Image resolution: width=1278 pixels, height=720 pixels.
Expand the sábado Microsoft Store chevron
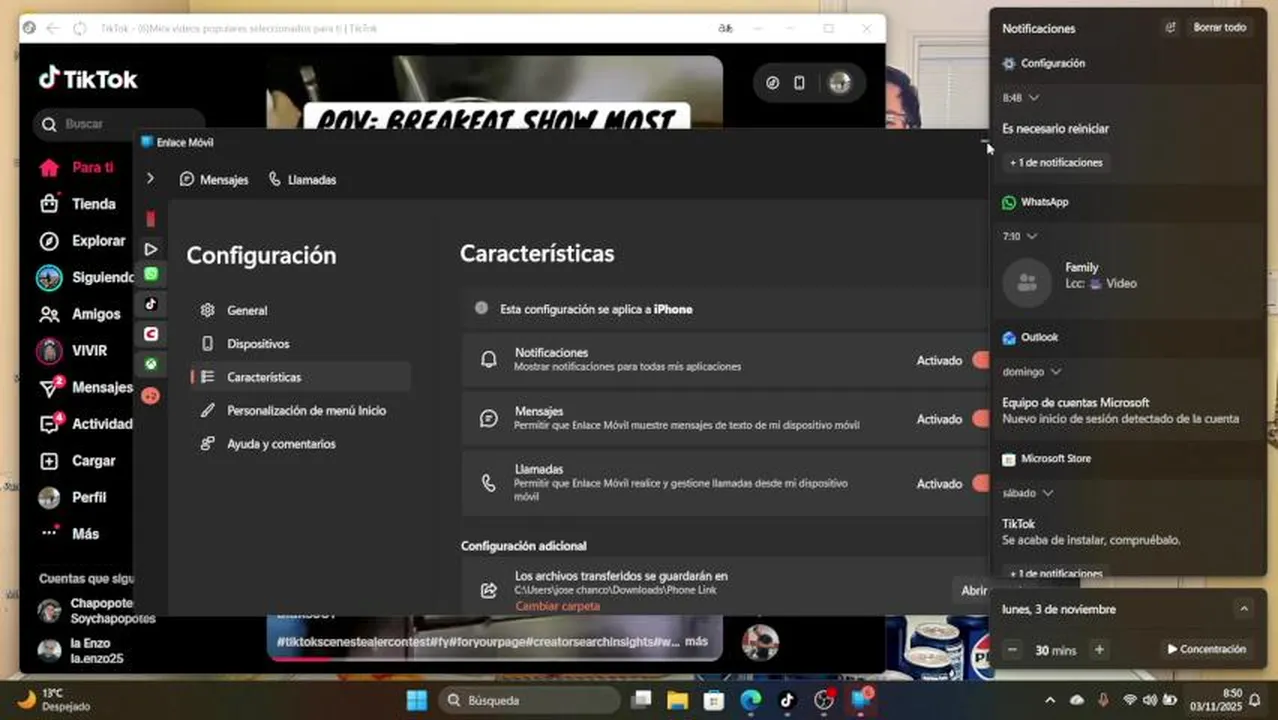[x=1047, y=493]
